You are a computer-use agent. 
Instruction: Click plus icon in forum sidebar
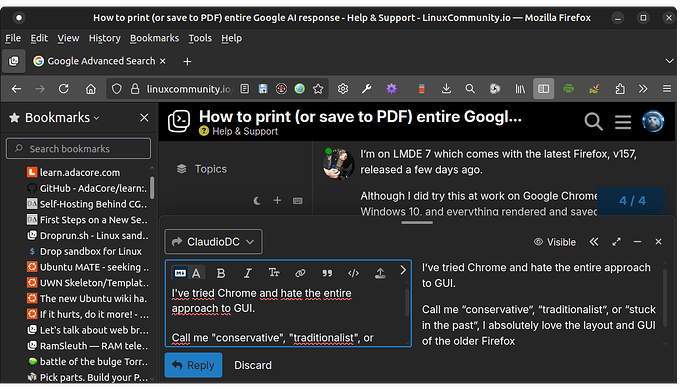coord(277,201)
